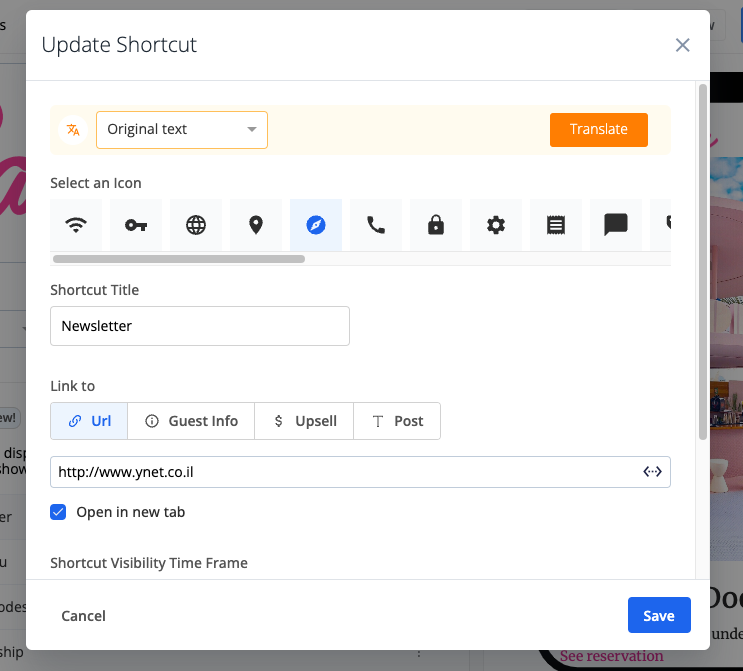Select the Post link type tab
Screen dimensions: 743x671
click(x=398, y=421)
